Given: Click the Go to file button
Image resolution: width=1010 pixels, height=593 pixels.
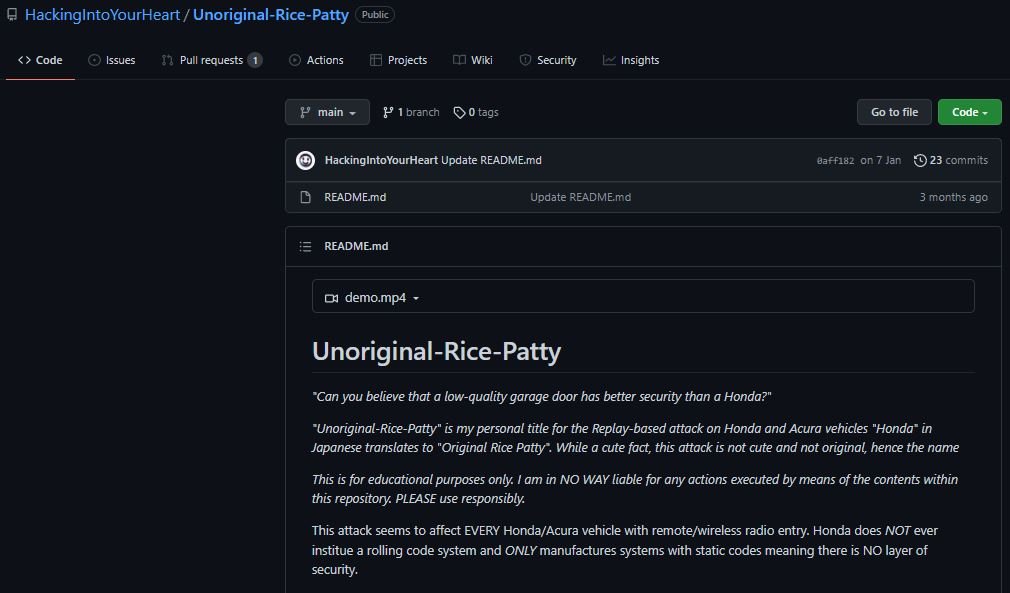Looking at the screenshot, I should pos(894,112).
